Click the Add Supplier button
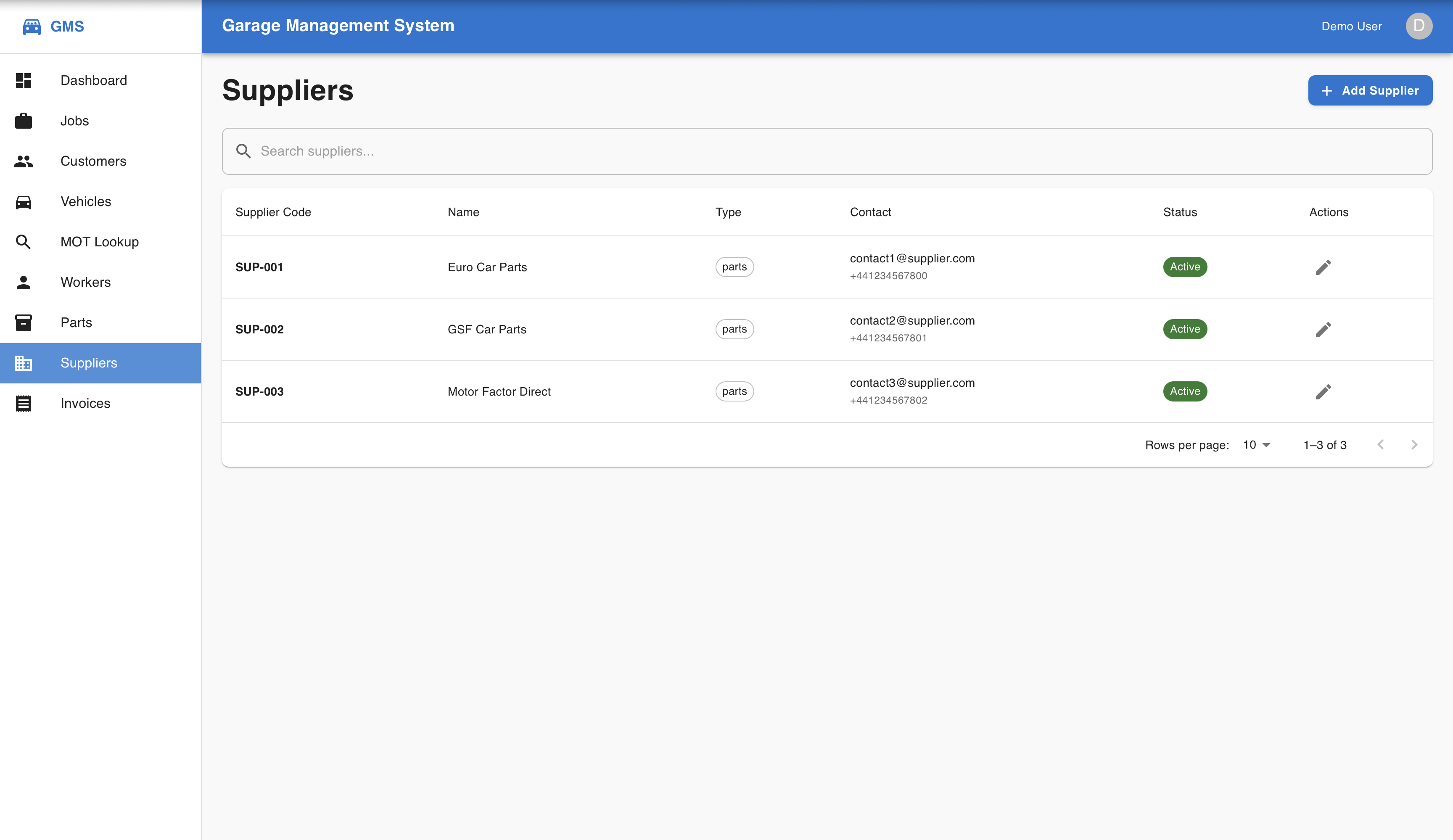1453x840 pixels. tap(1370, 90)
